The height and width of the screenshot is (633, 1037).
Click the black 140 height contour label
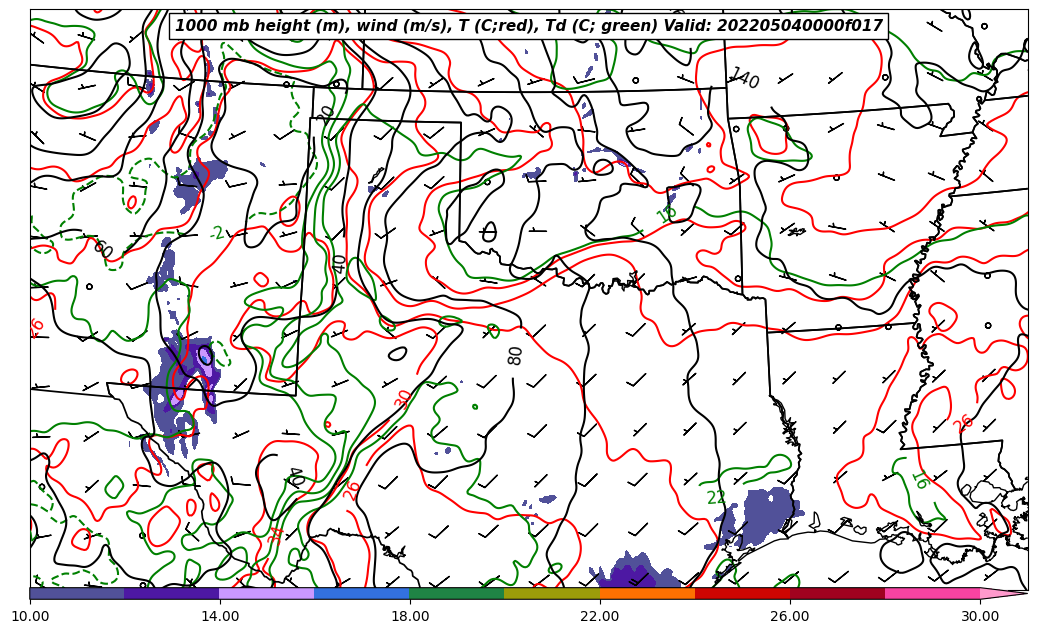pos(744,78)
